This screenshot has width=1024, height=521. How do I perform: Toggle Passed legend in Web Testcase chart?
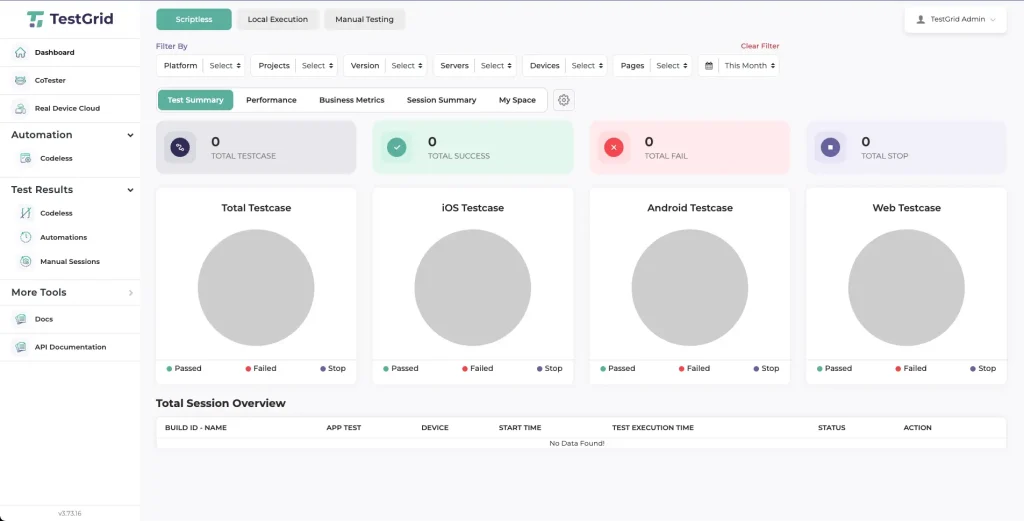click(834, 369)
